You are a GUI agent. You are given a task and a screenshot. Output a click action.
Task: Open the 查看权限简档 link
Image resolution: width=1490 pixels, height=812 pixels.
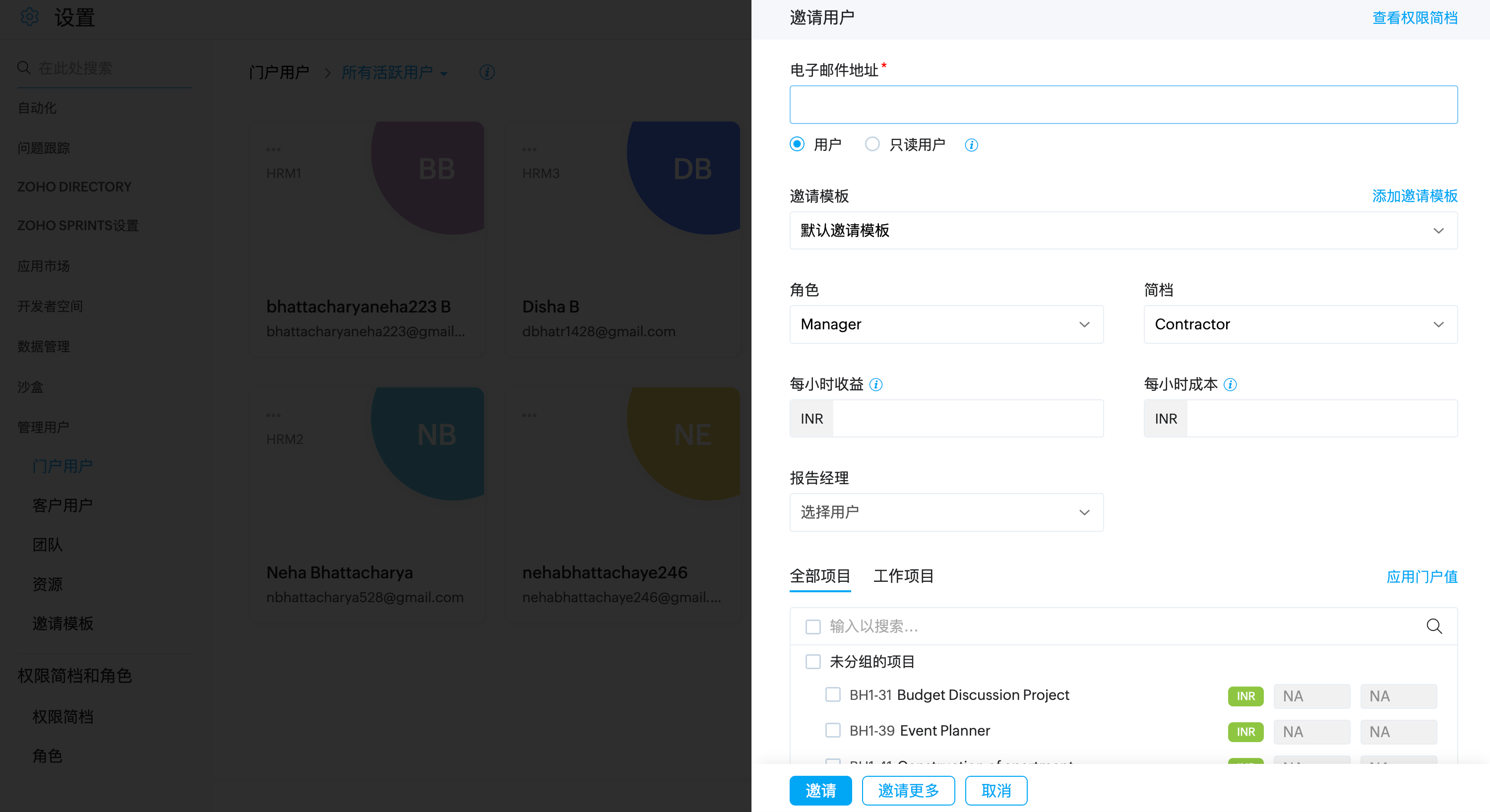tap(1415, 18)
